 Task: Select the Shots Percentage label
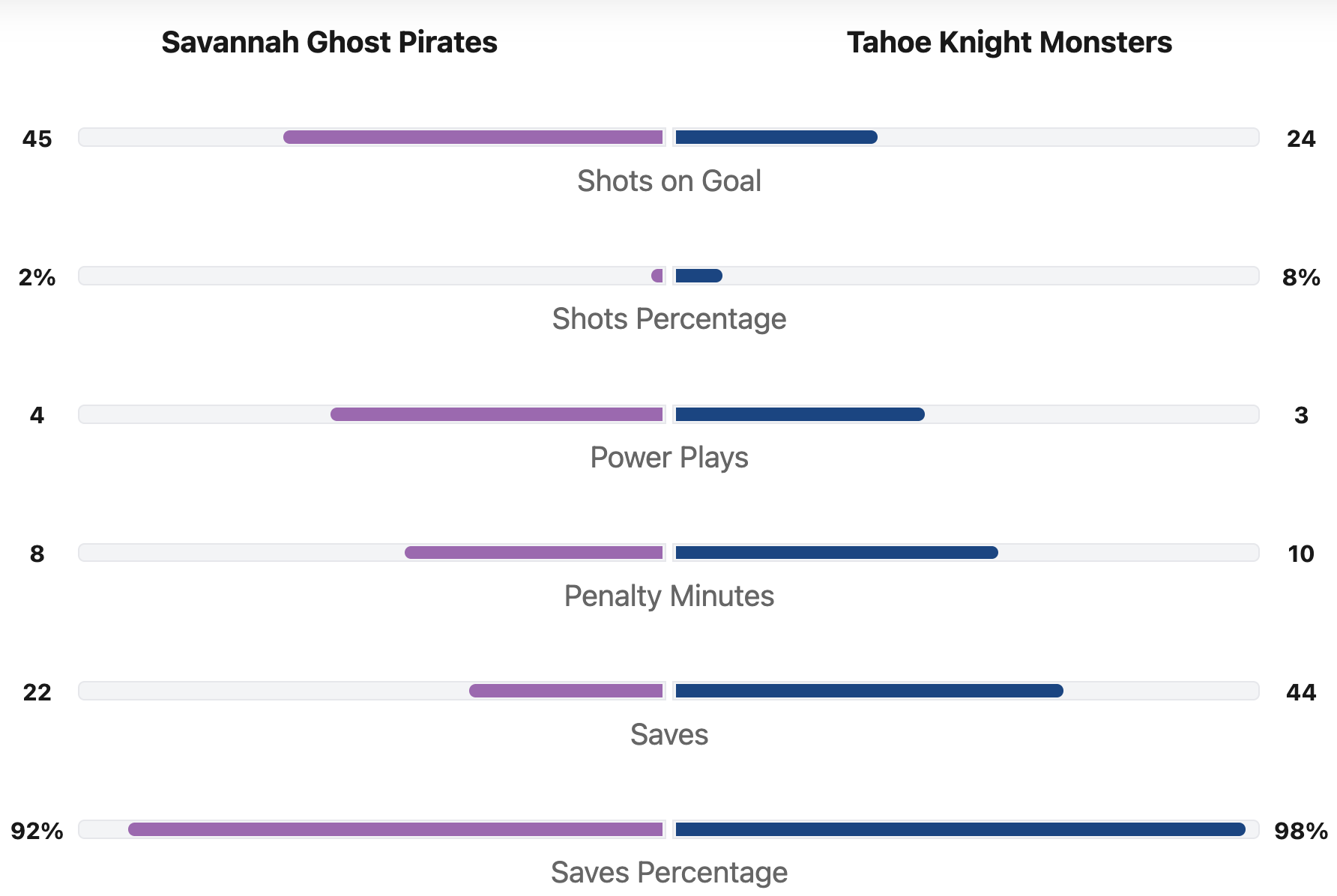(668, 319)
